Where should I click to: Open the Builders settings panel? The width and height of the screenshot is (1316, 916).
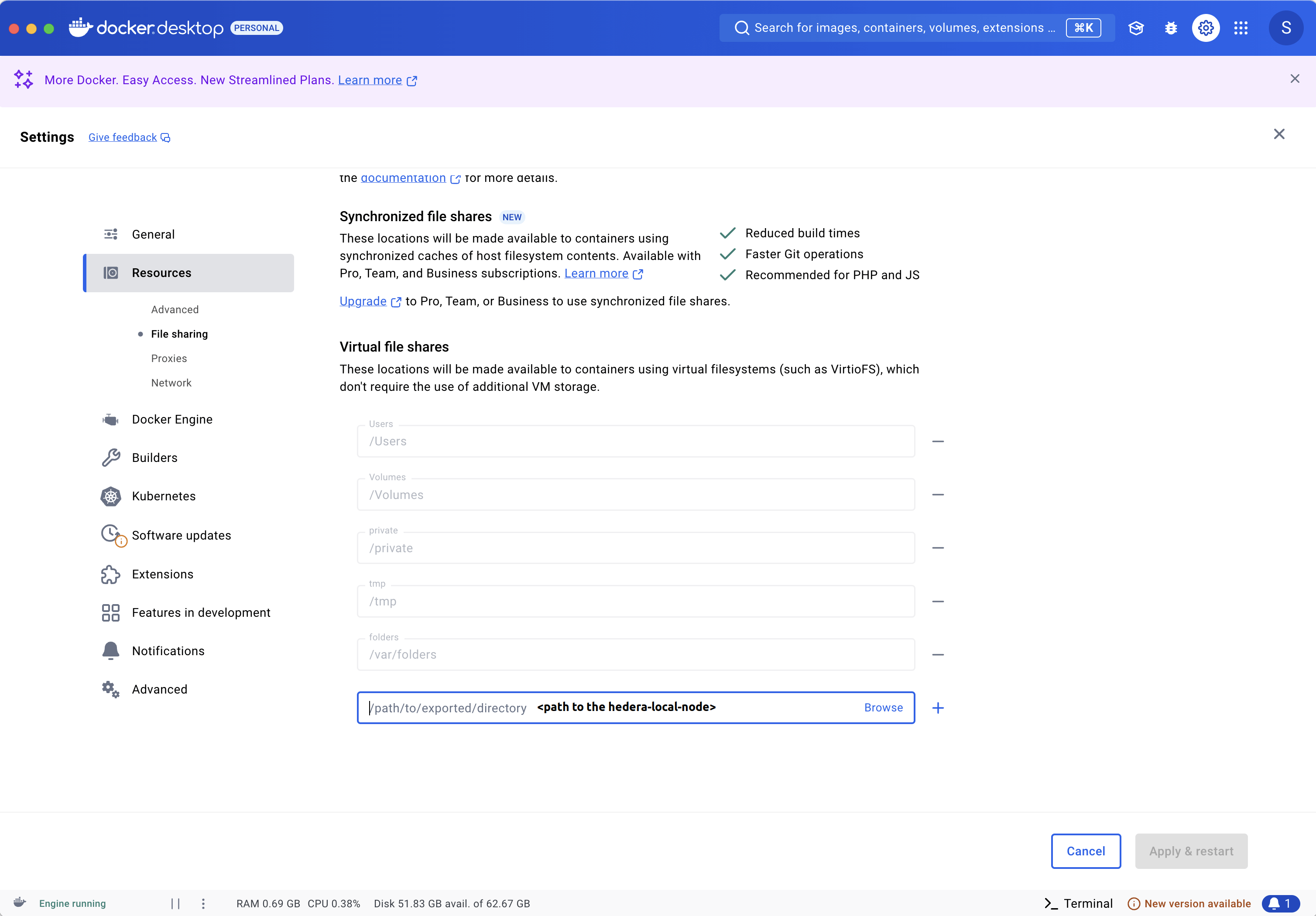click(155, 457)
